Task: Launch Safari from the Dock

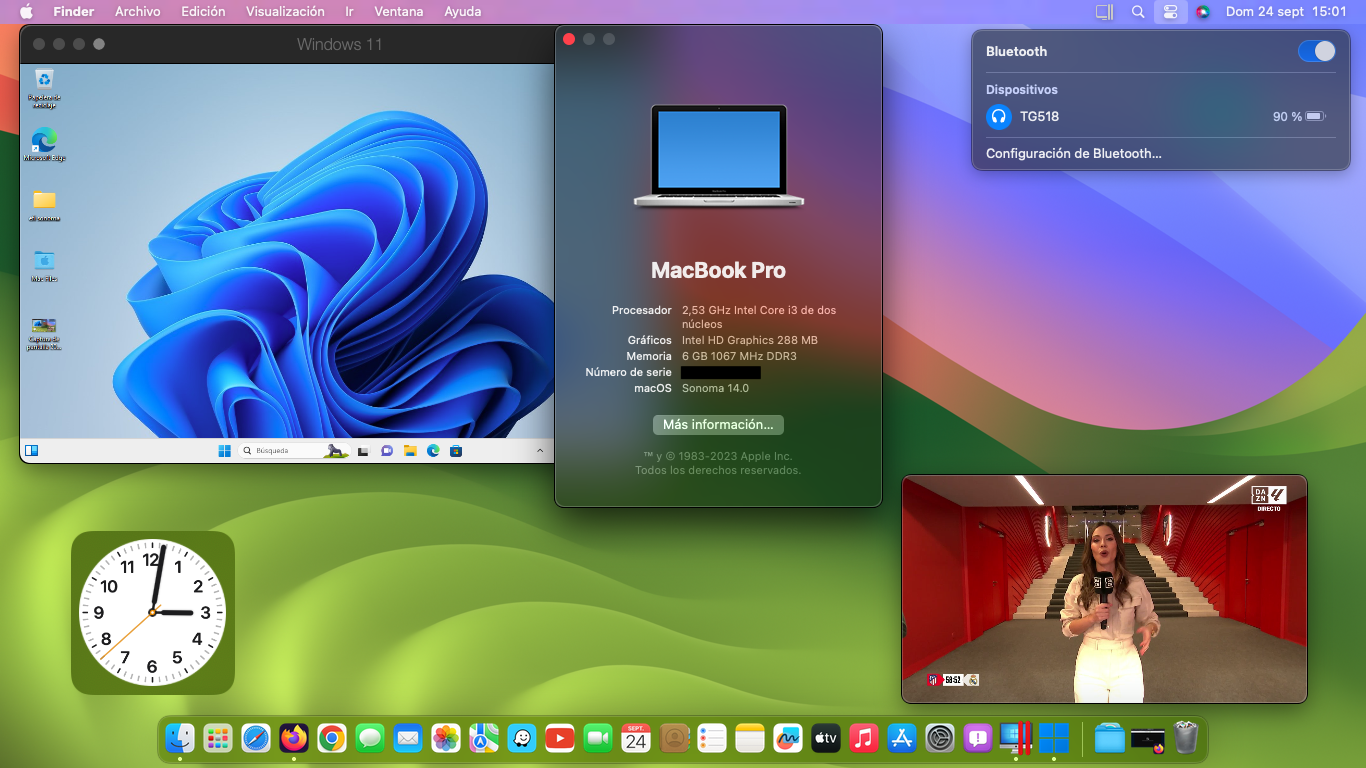Action: (x=256, y=739)
